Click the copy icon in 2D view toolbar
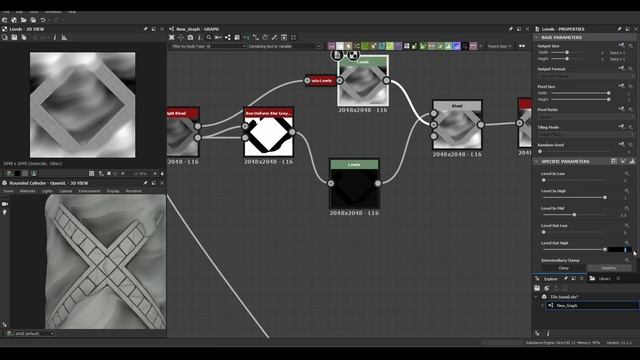This screenshot has width=640, height=360. point(24,38)
